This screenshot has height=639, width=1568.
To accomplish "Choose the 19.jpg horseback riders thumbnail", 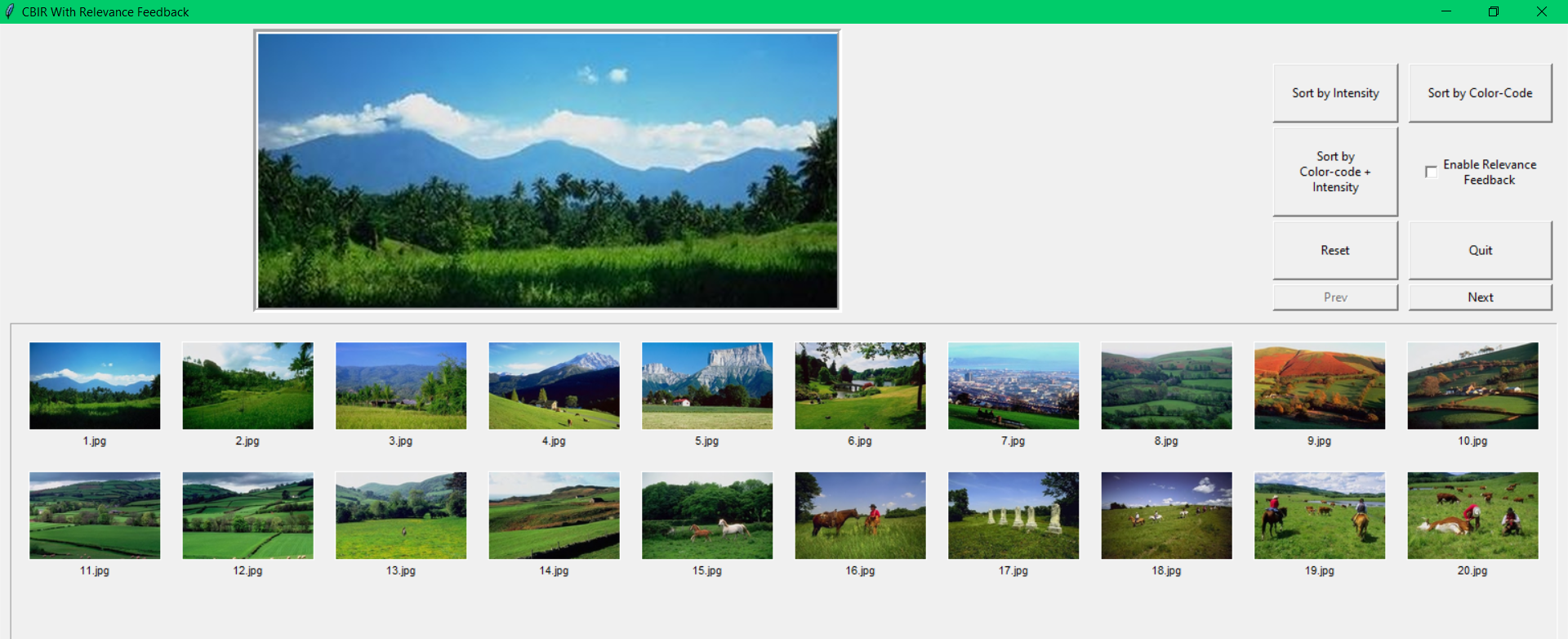I will coord(1320,516).
